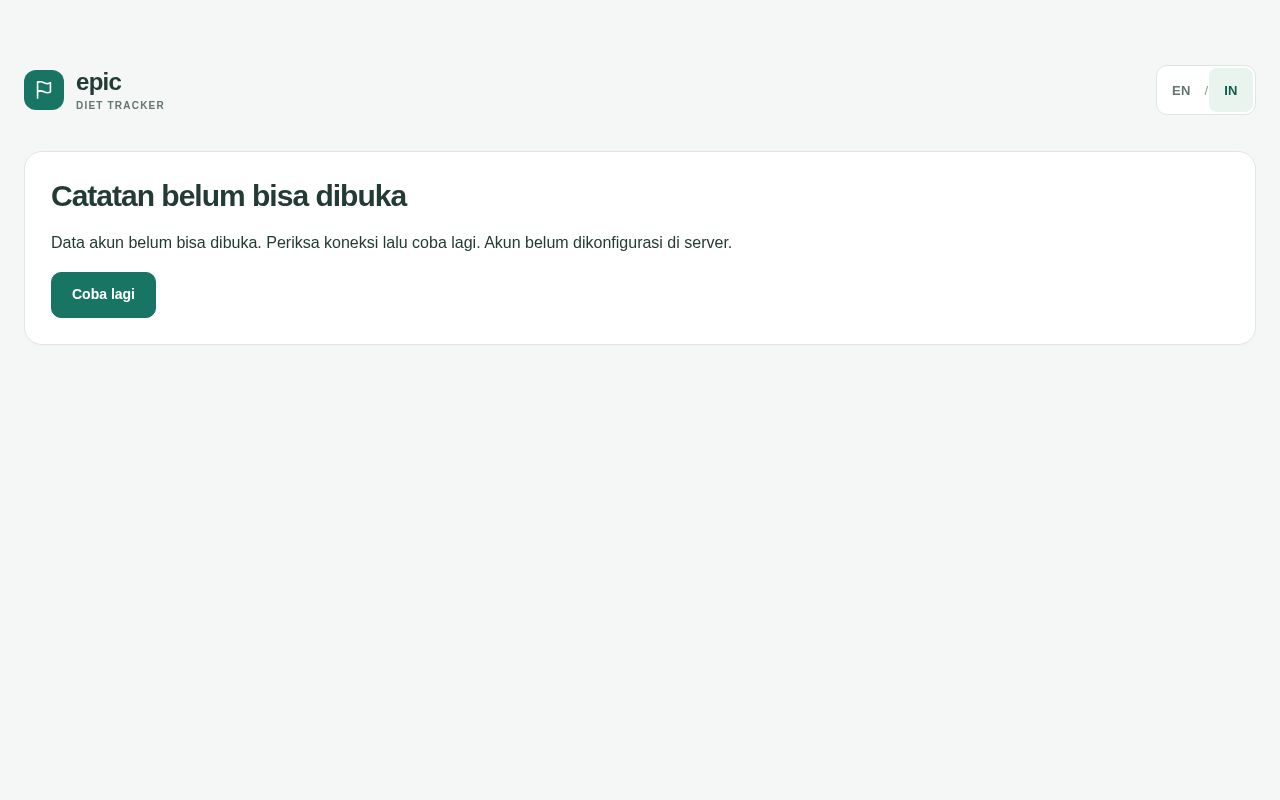Click the epic brand name
The image size is (1280, 800).
click(x=98, y=82)
